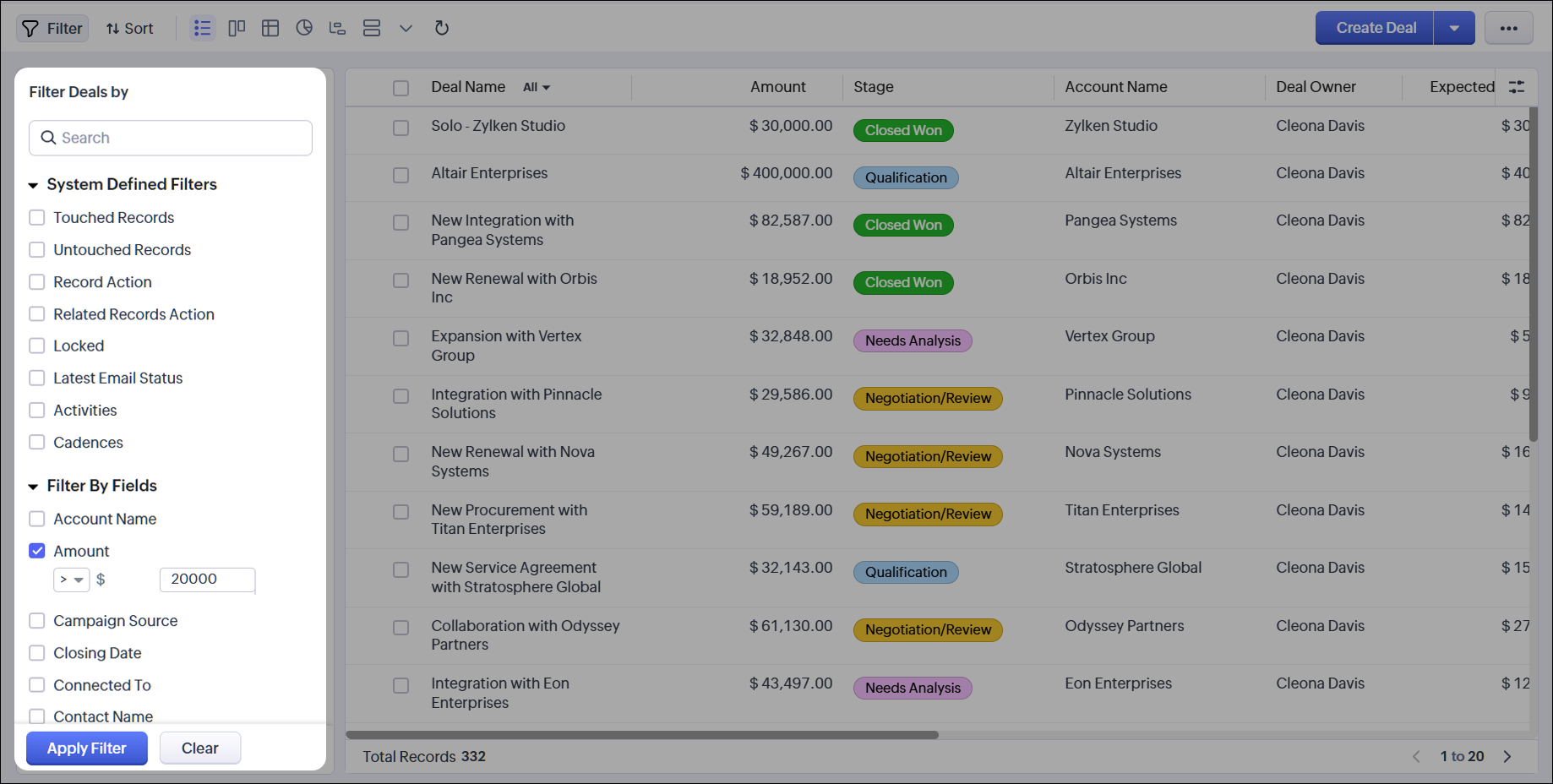Open the amount comparison operator dropdown
The height and width of the screenshot is (784, 1553).
71,580
